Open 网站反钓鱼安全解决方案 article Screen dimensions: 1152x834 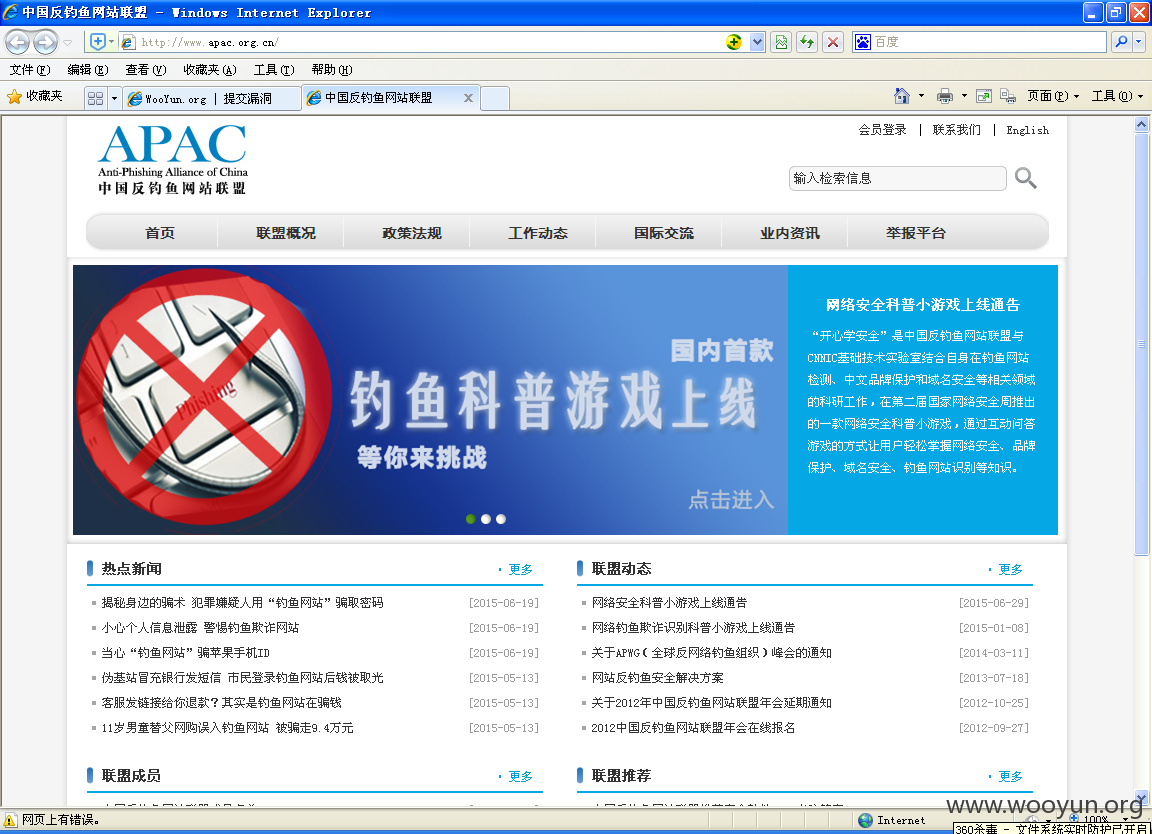point(657,677)
